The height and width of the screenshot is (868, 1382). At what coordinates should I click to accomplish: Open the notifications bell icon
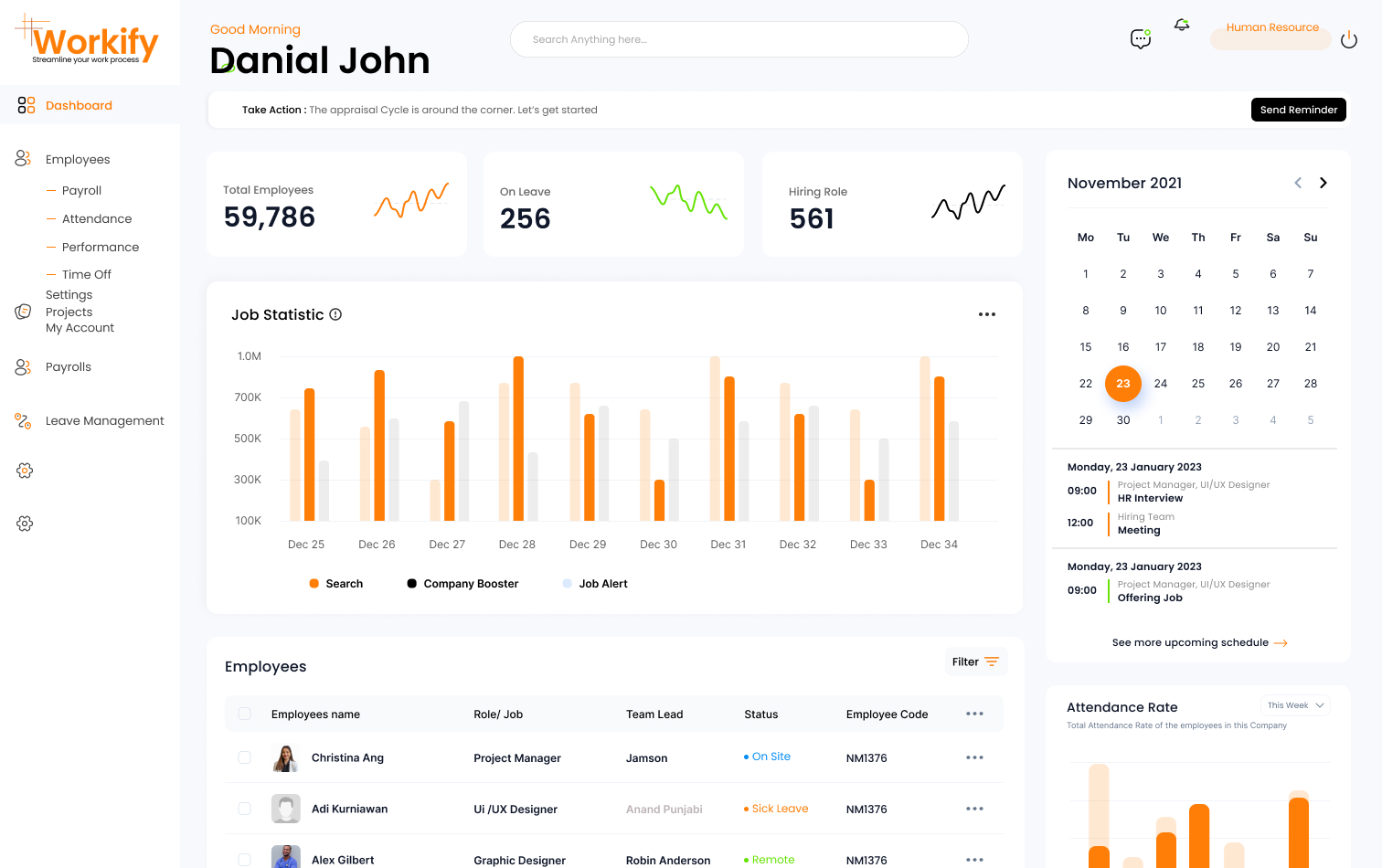(x=1182, y=25)
